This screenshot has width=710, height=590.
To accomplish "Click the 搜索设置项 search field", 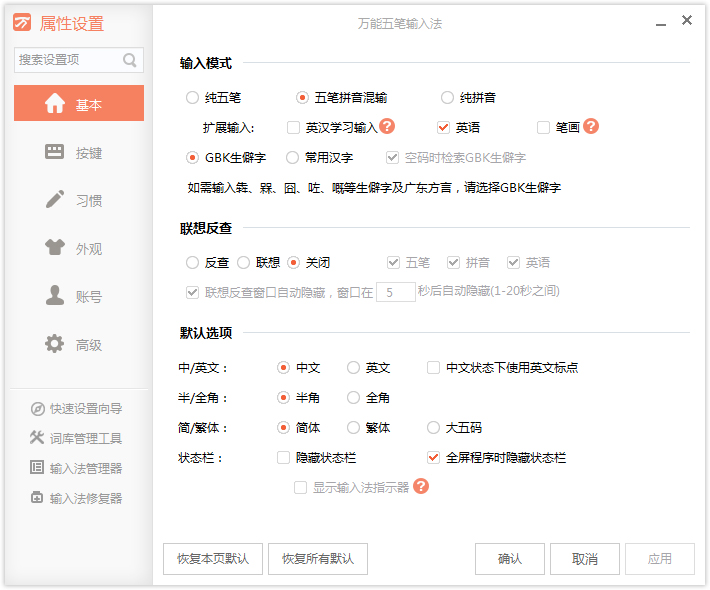I will click(68, 60).
